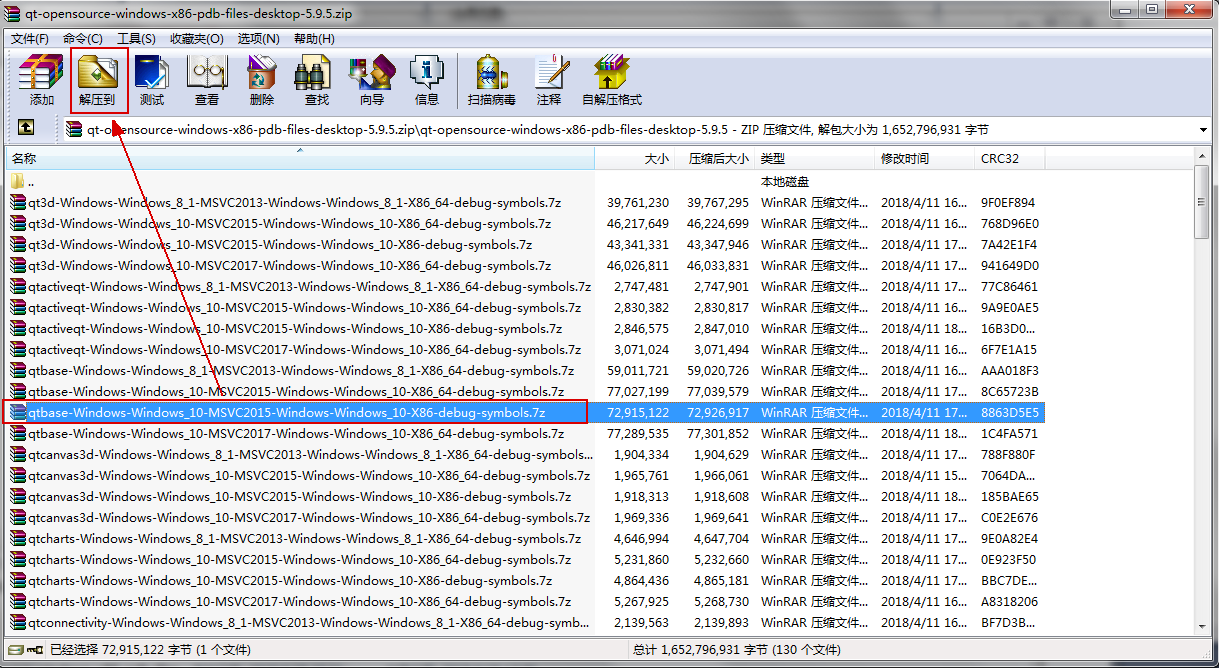Viewport: 1219px width, 668px height.
Task: Click archive icon of qt3d MSVC2013 X86_64 file
Action: (x=18, y=203)
